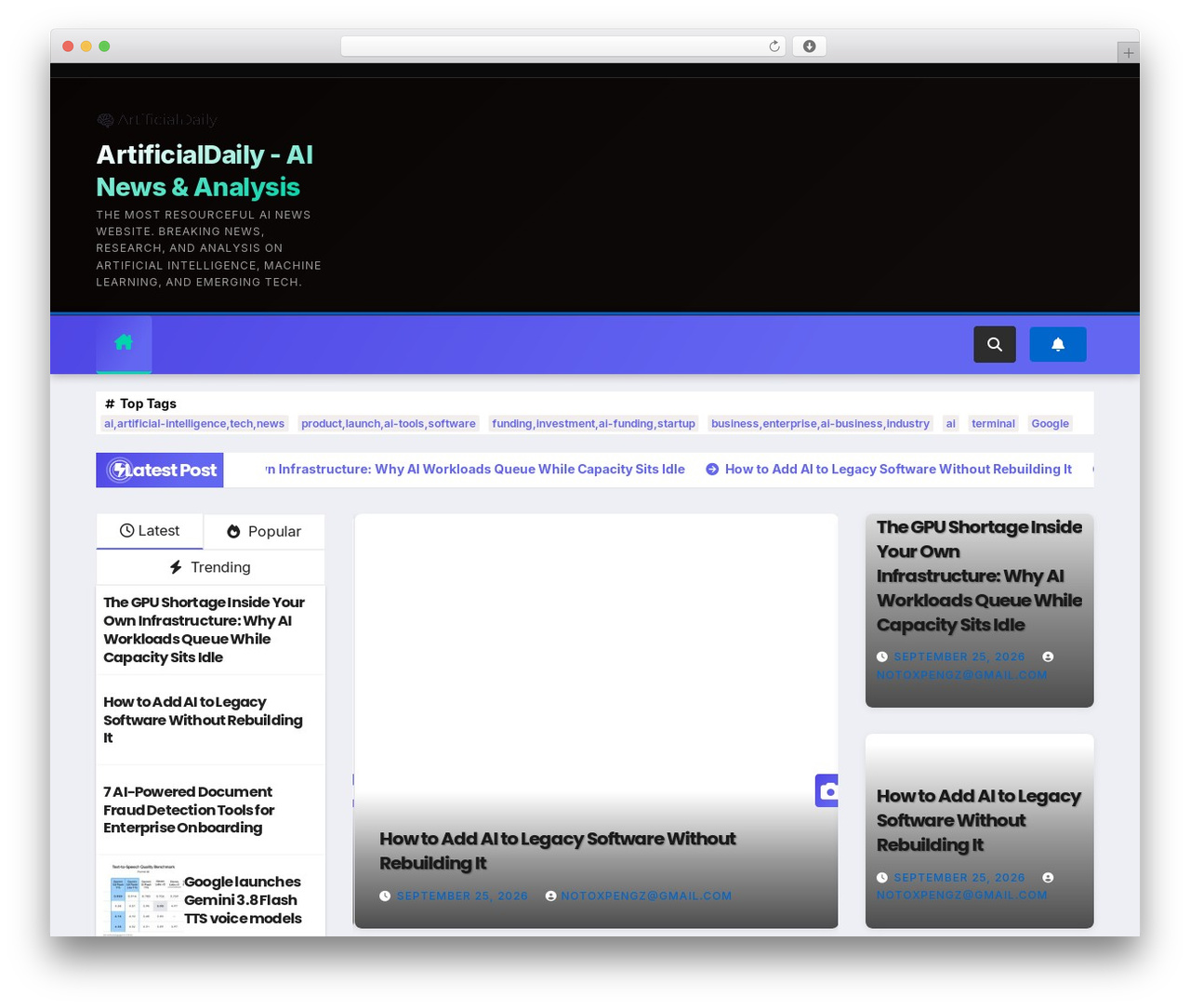Select tag business,enterprise,ai-business,industry
1190x1008 pixels.
coord(820,424)
